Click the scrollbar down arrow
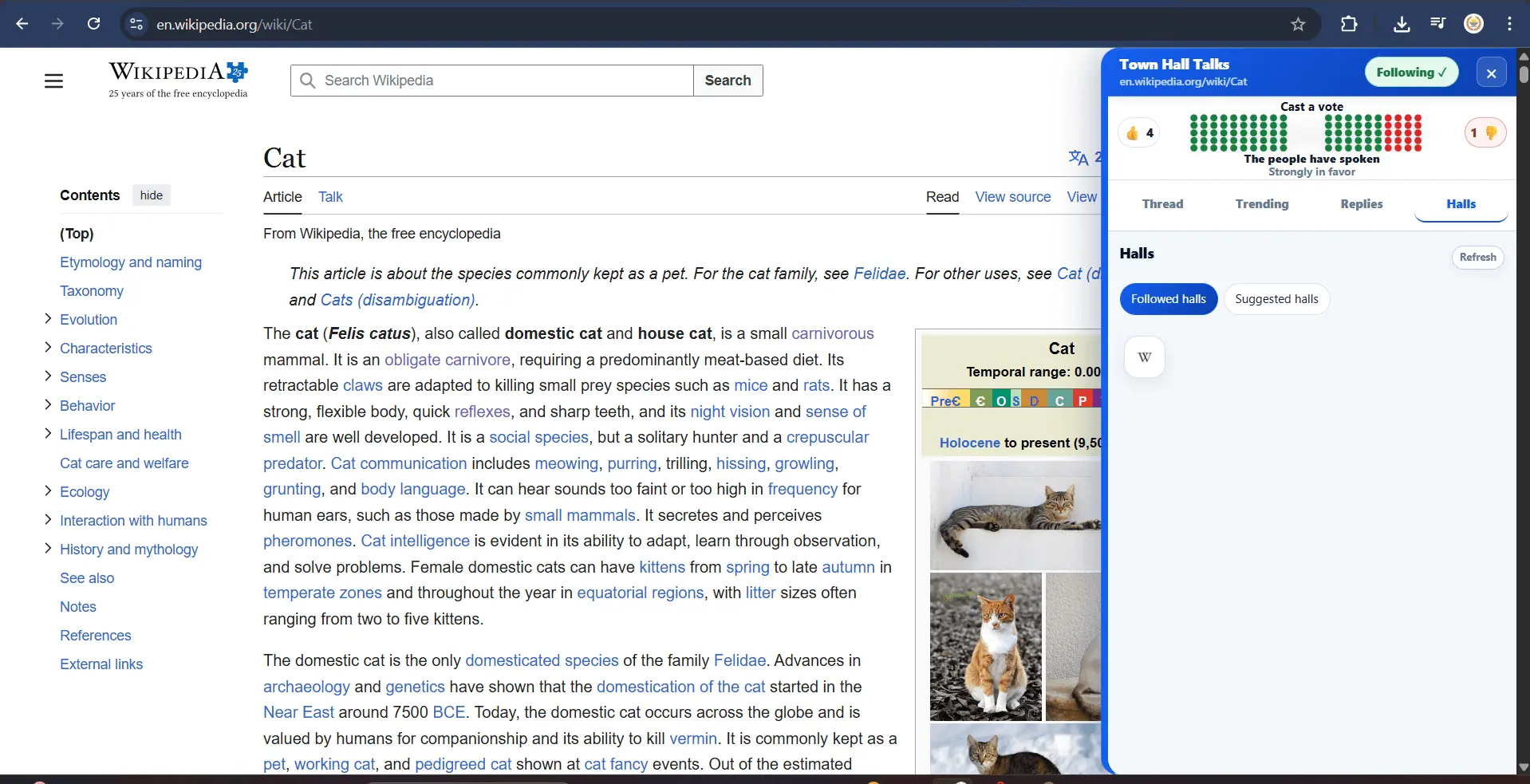Screen dimensions: 1530x784 point(1524,767)
